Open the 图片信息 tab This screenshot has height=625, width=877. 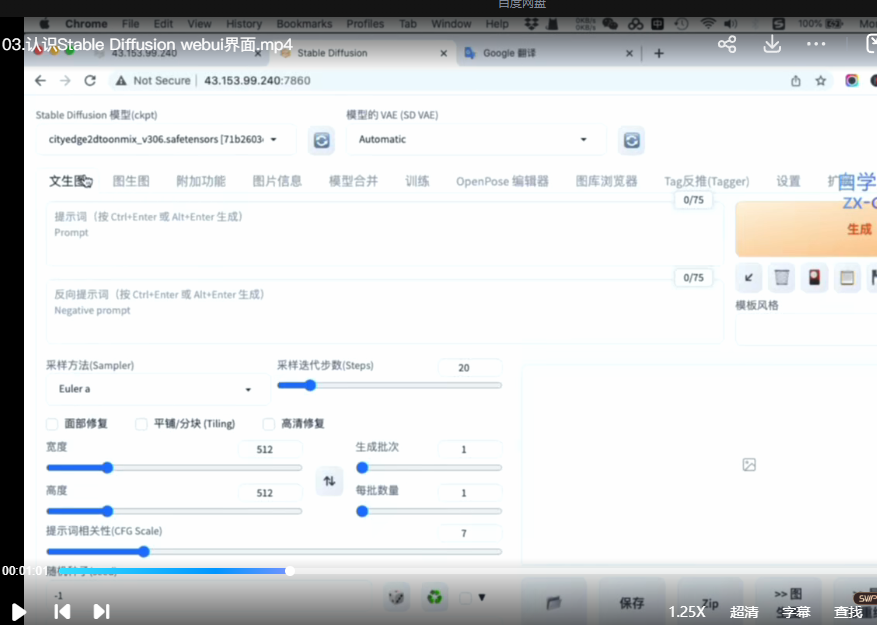tap(277, 181)
